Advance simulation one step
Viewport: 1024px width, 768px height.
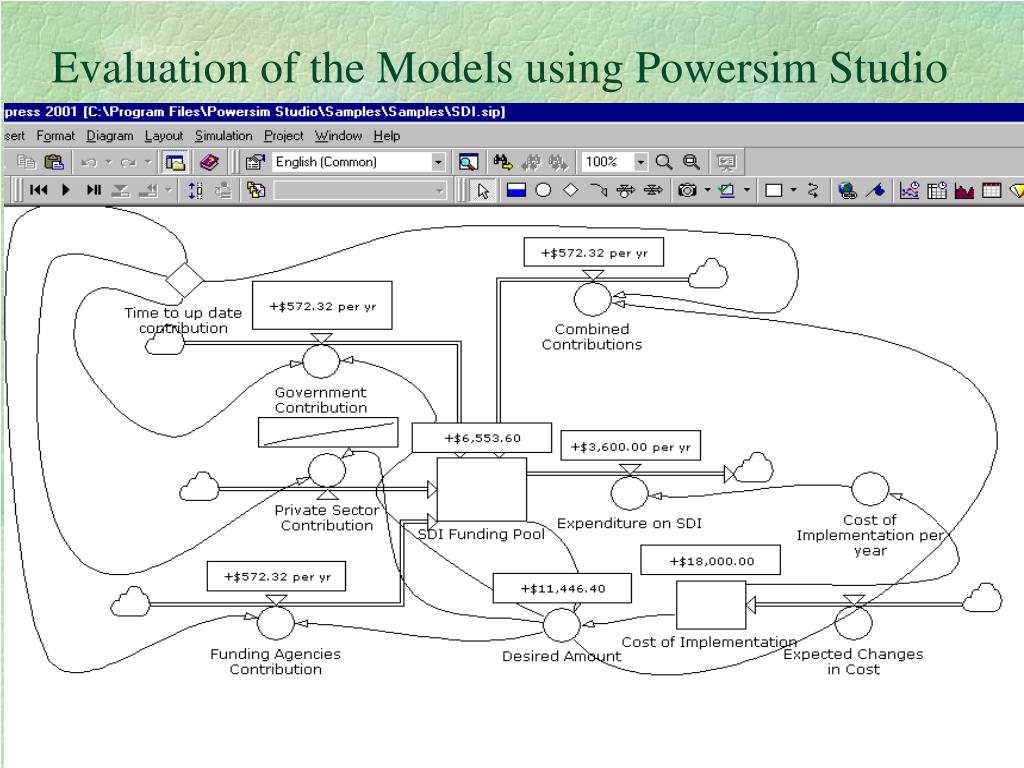coord(94,190)
